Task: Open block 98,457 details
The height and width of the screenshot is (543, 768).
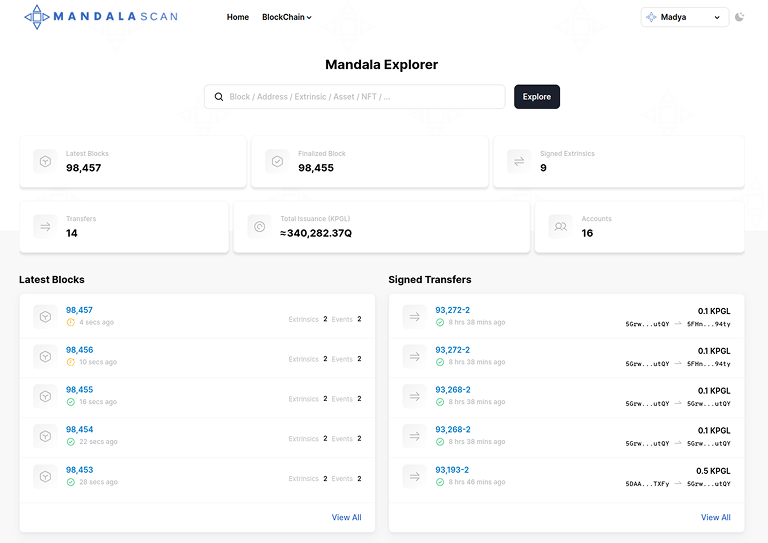Action: point(79,310)
